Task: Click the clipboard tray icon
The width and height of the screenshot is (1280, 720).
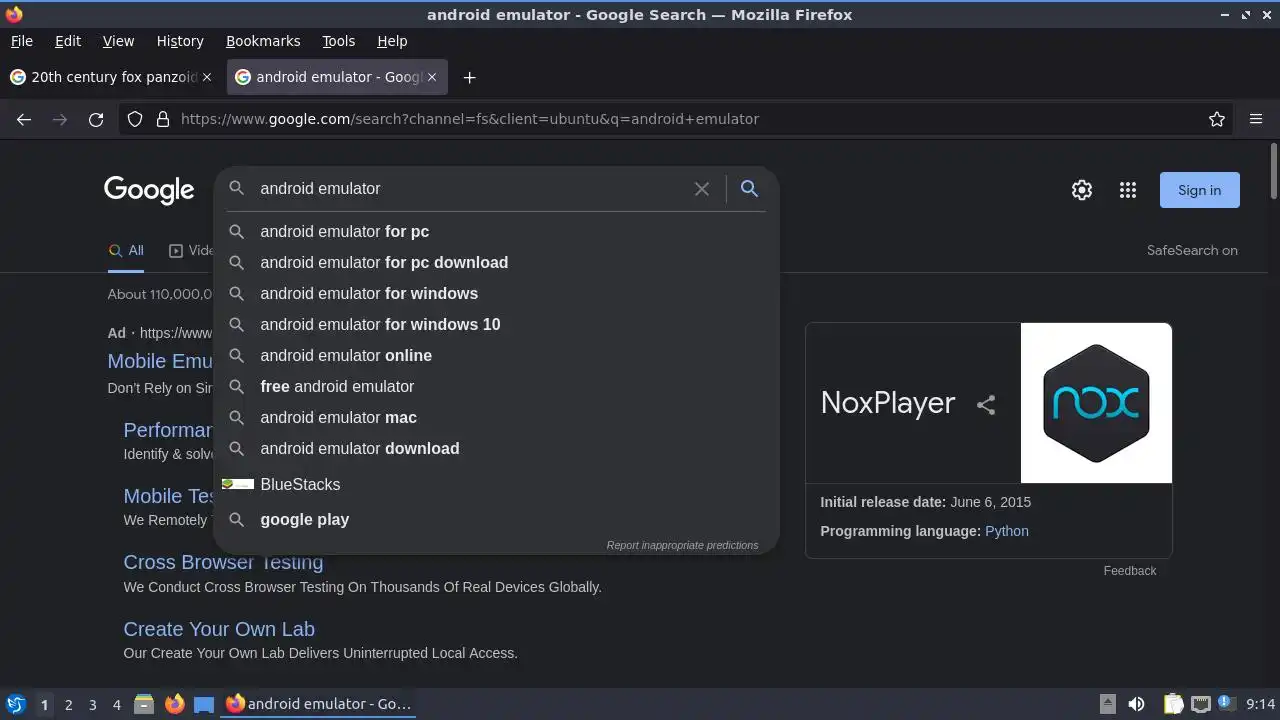Action: click(x=1174, y=704)
